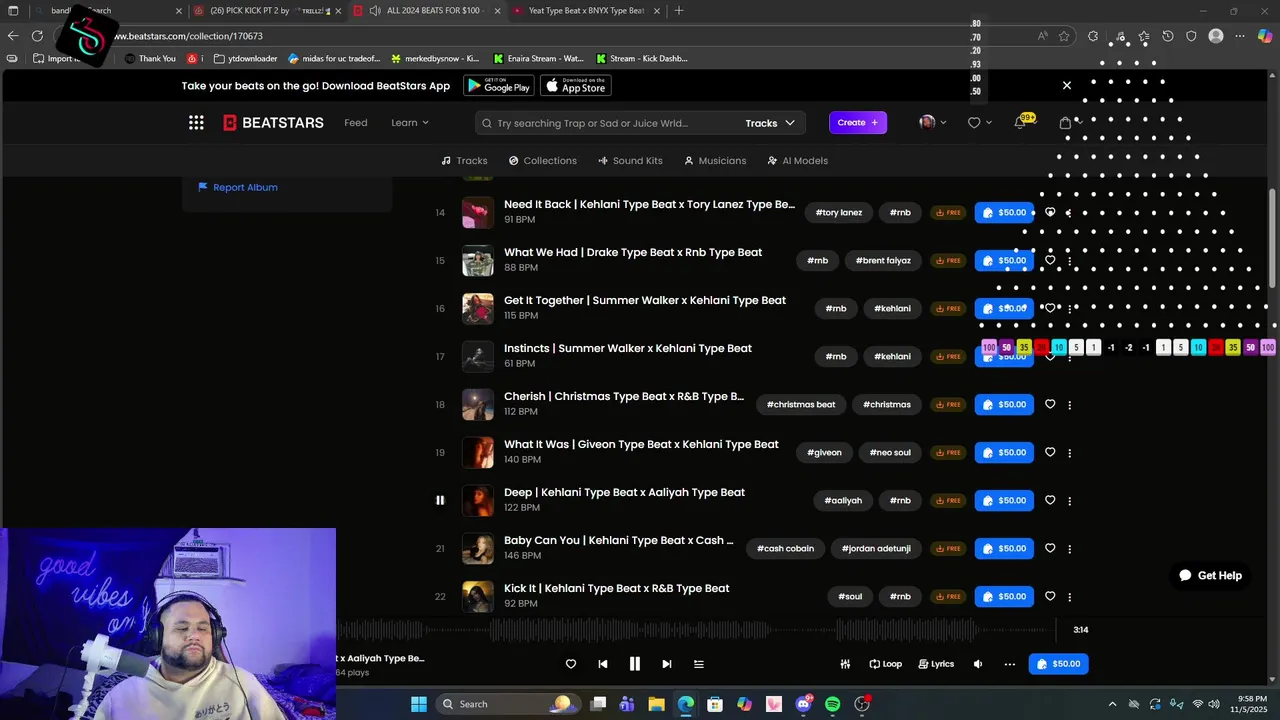Open the BeatStars apps grid menu

pos(196,122)
